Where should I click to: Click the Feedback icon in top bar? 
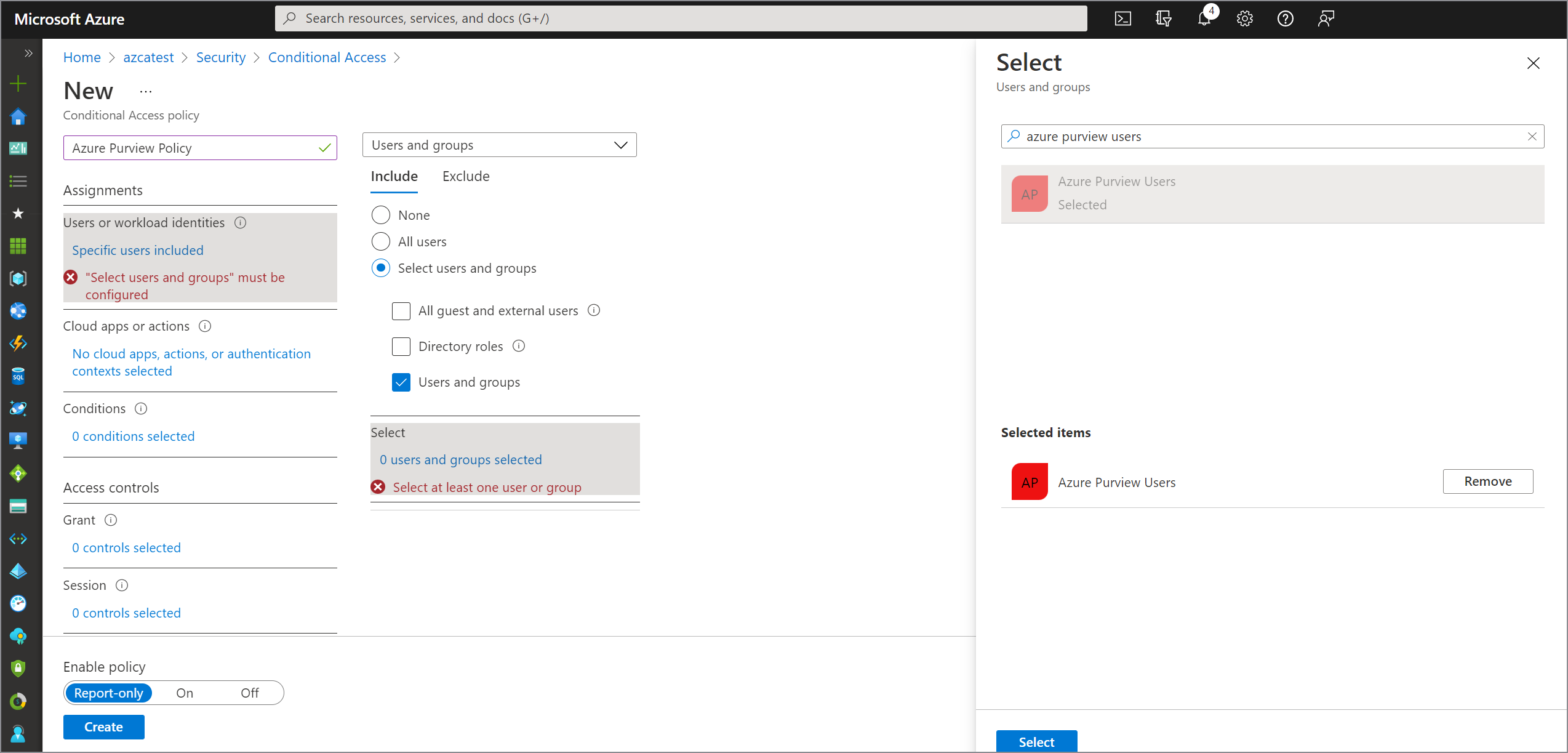(x=1326, y=18)
